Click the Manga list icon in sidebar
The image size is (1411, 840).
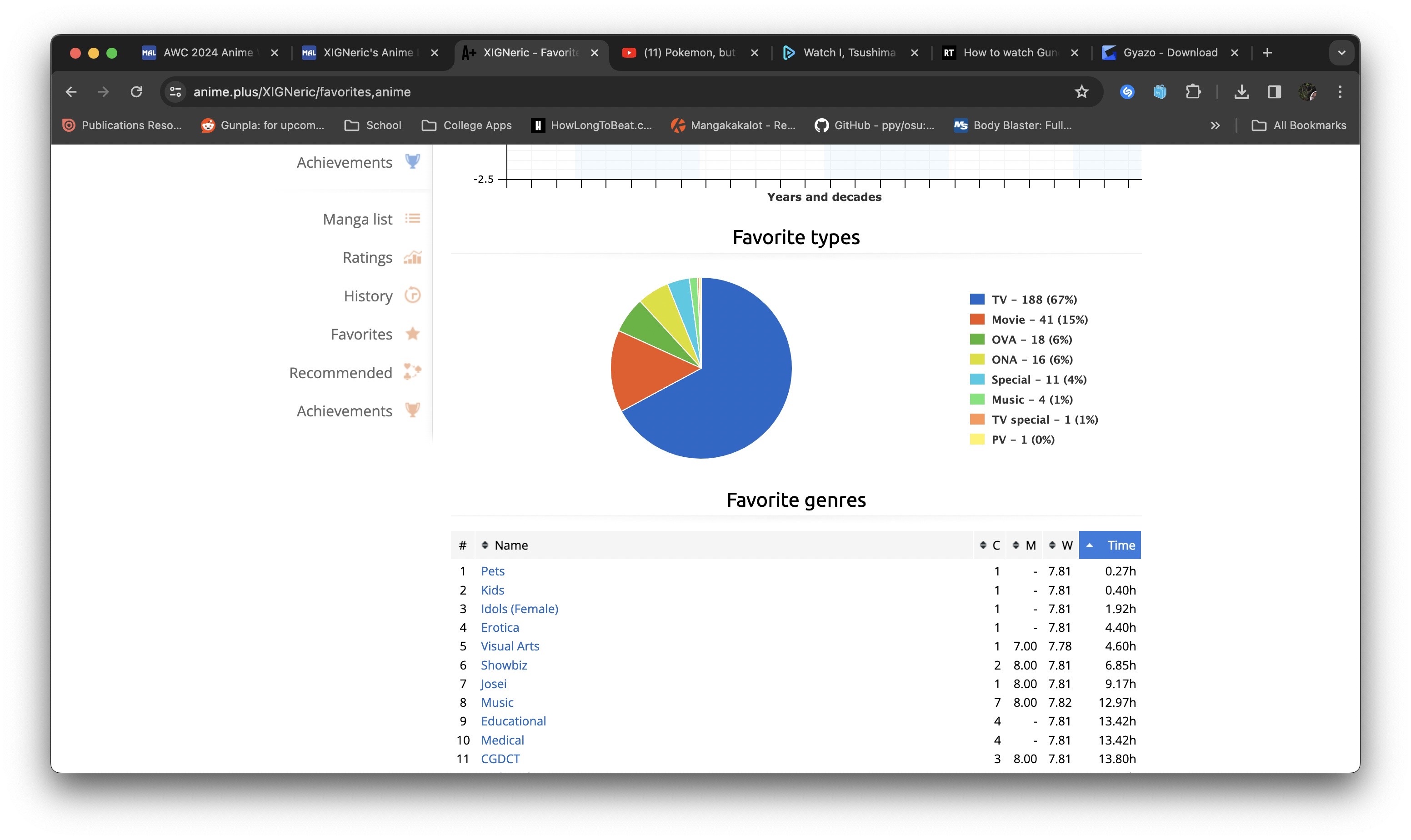coord(413,219)
